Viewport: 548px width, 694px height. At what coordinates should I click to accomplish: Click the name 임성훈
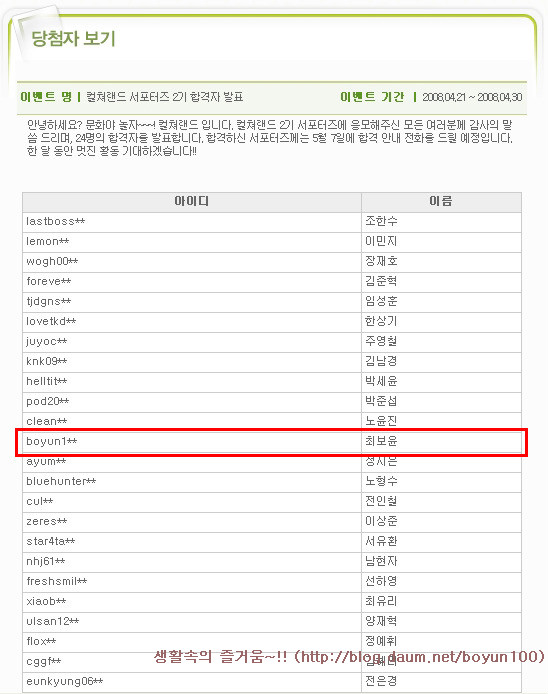(x=381, y=301)
